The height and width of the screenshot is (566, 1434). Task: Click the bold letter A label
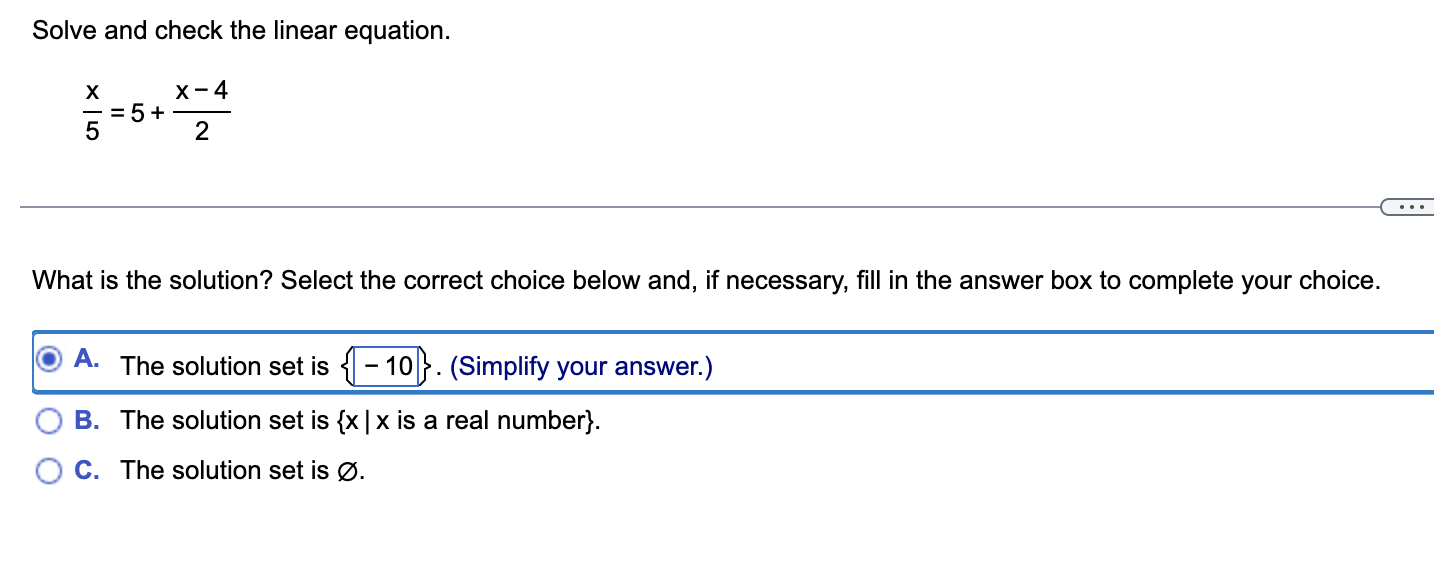(86, 359)
